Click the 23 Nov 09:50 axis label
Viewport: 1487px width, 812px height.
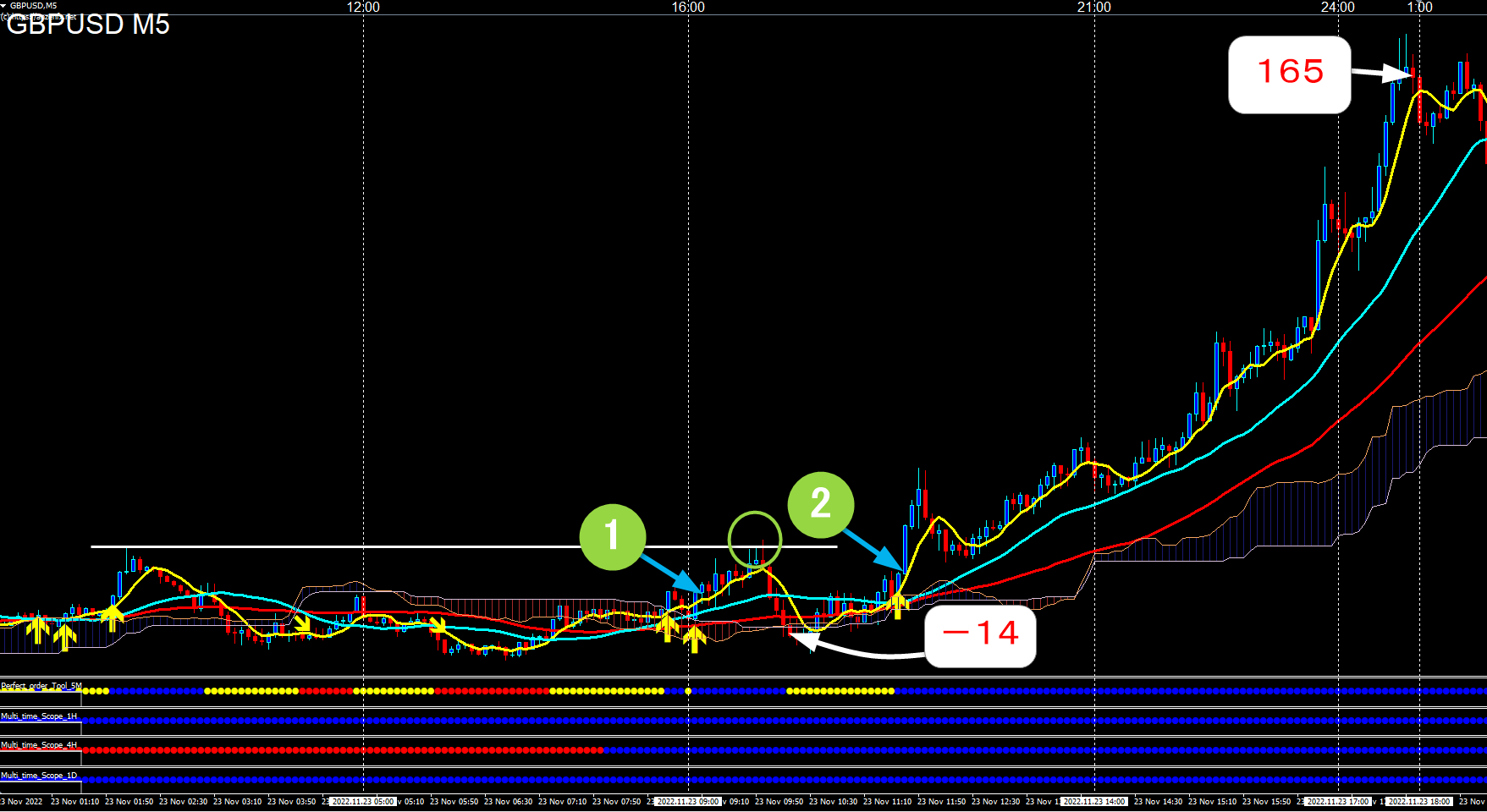coord(779,801)
